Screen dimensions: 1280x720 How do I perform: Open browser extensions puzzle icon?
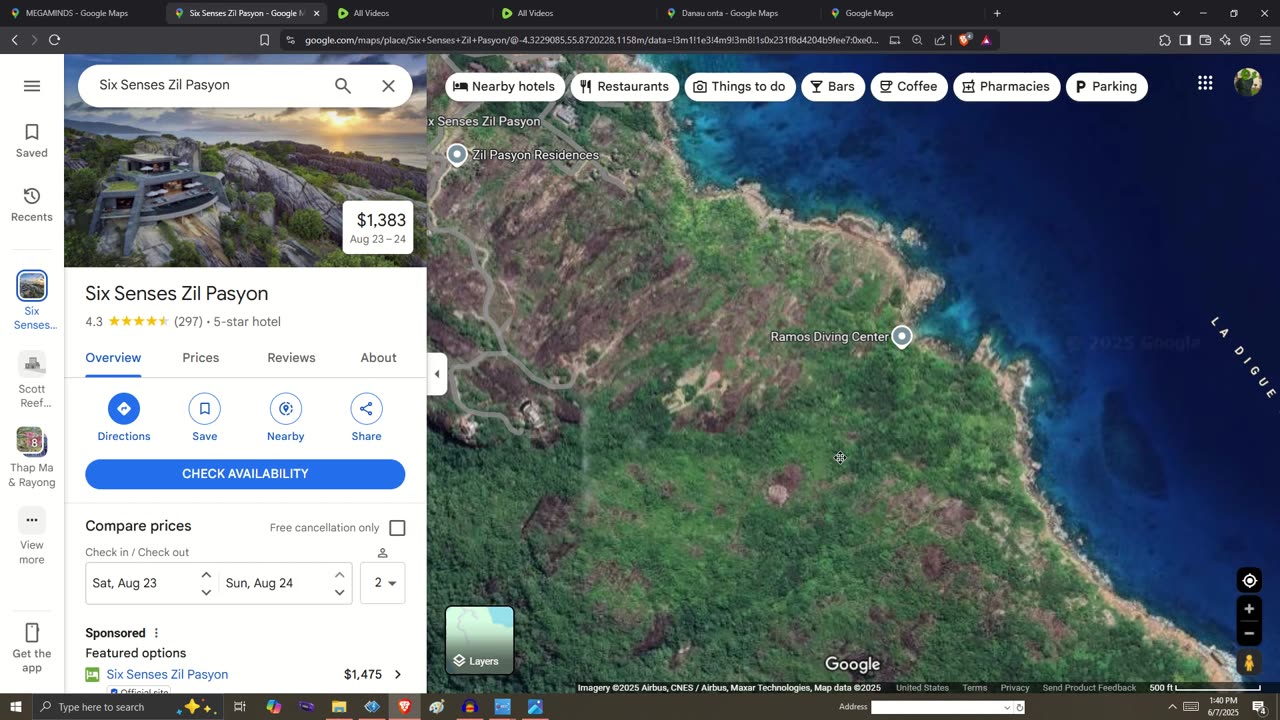point(1165,40)
